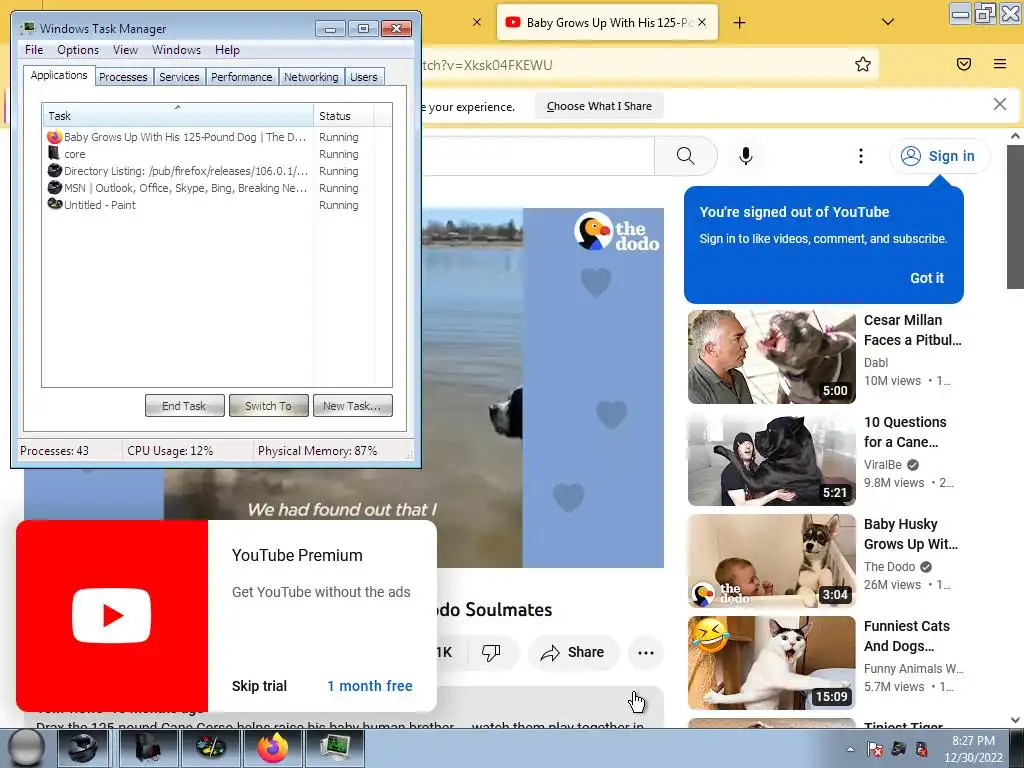Click 1 month free in Premium popup

[x=370, y=686]
